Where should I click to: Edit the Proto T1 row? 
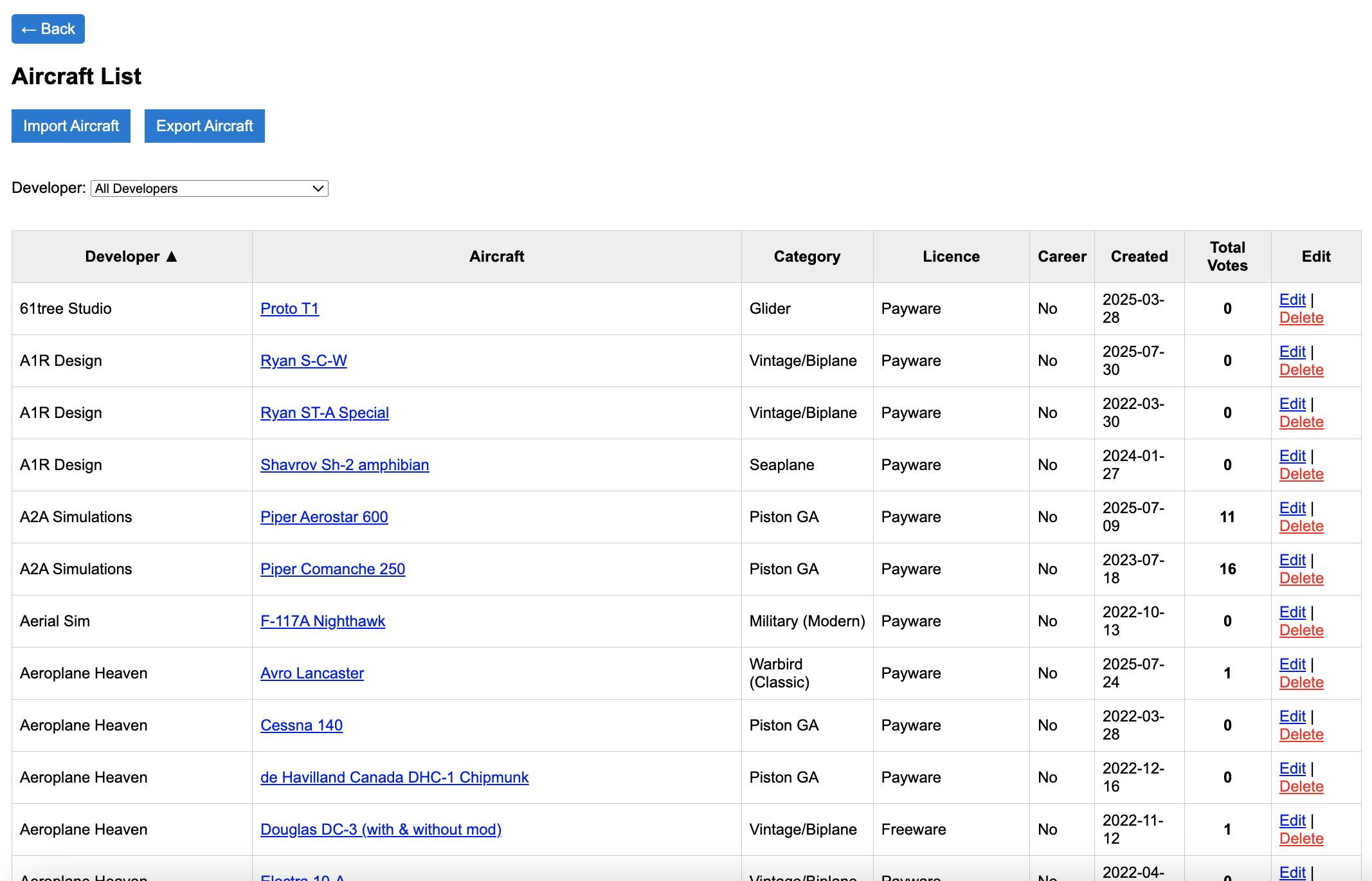point(1292,300)
